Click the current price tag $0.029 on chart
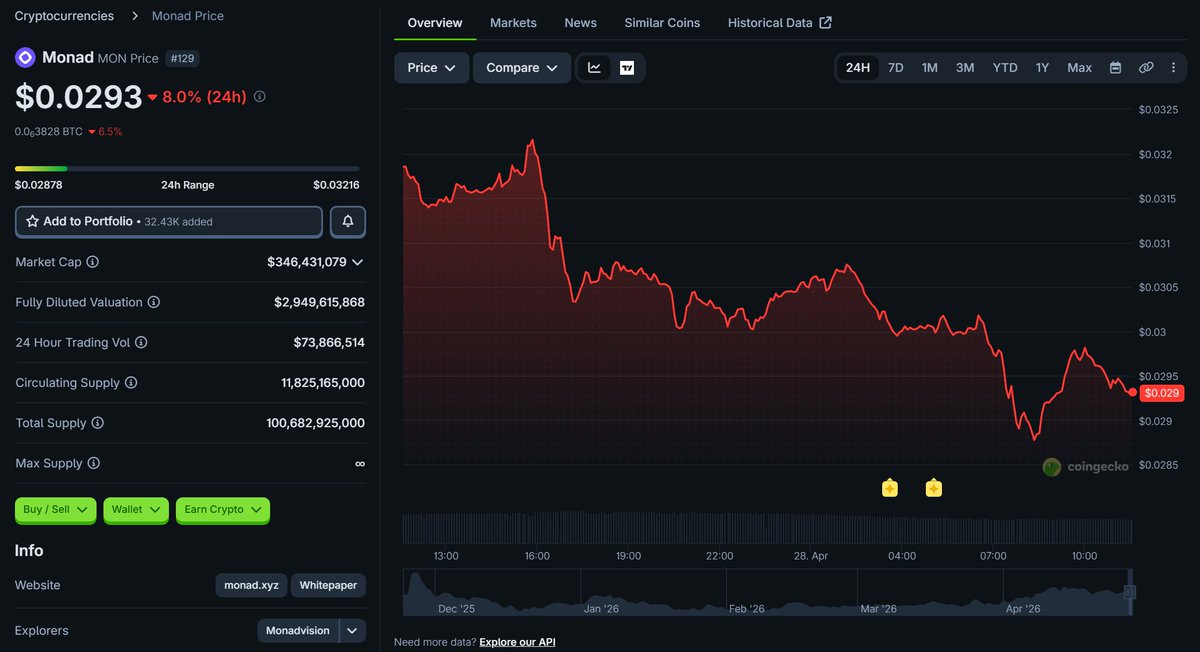The image size is (1200, 652). 1162,393
